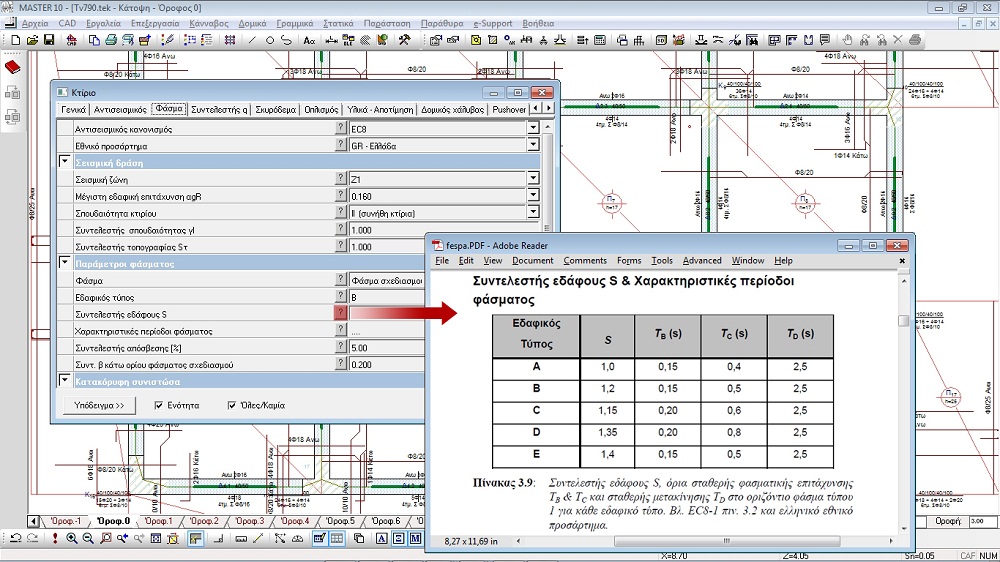Open the Σεισμική ζώνη dropdown
Screen dimensions: 1000x562
(x=533, y=179)
